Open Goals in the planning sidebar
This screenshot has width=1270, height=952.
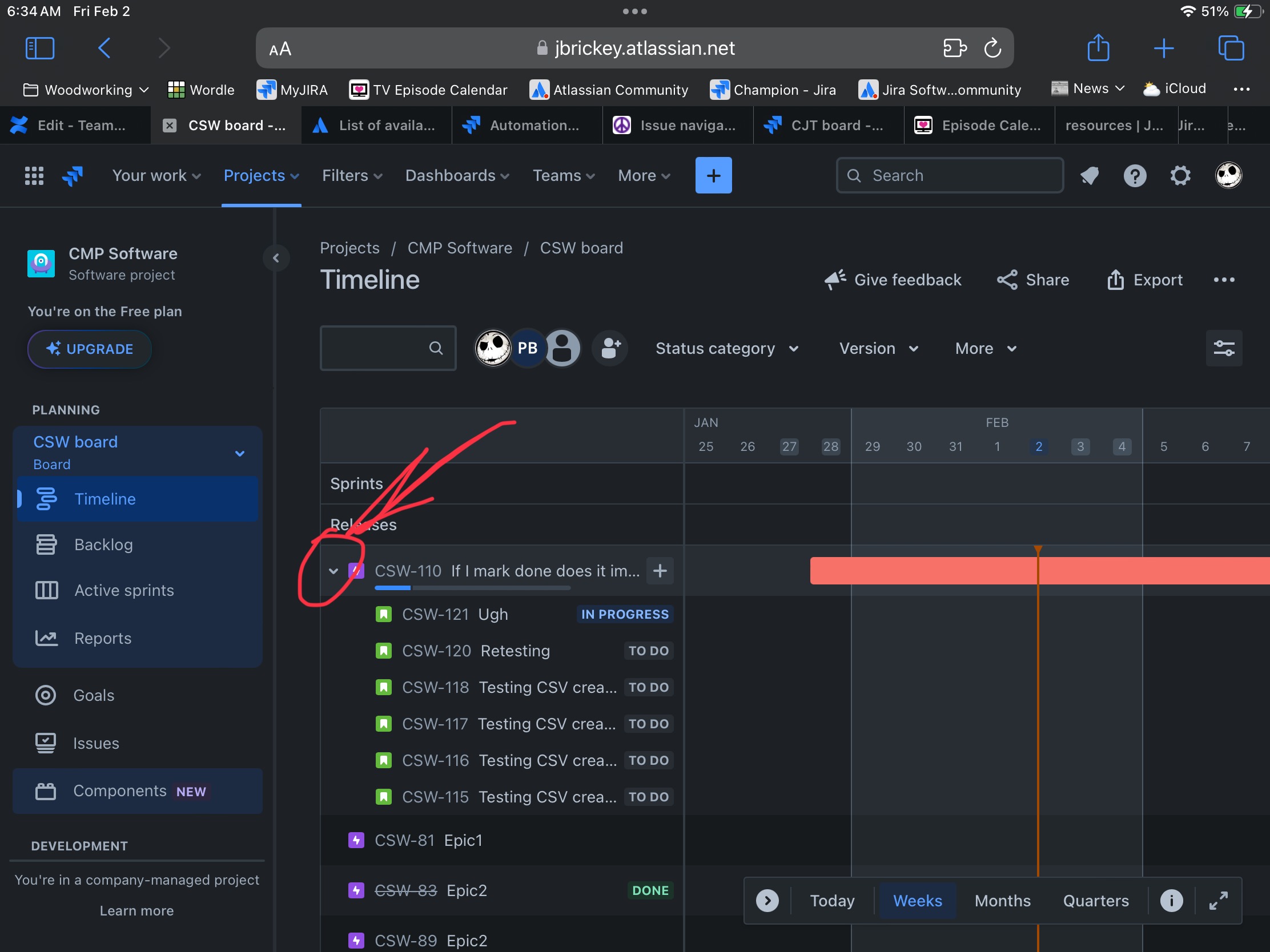94,695
